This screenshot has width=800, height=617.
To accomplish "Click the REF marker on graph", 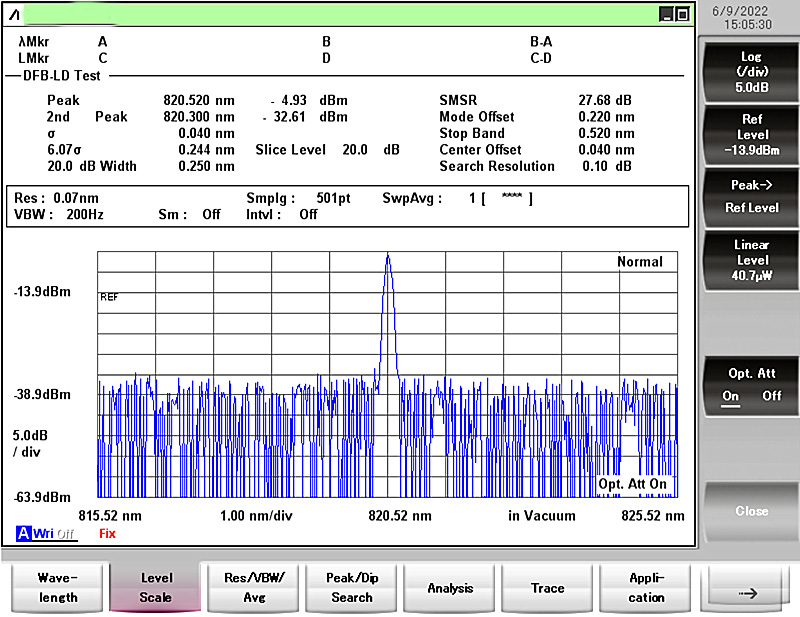I will point(109,297).
